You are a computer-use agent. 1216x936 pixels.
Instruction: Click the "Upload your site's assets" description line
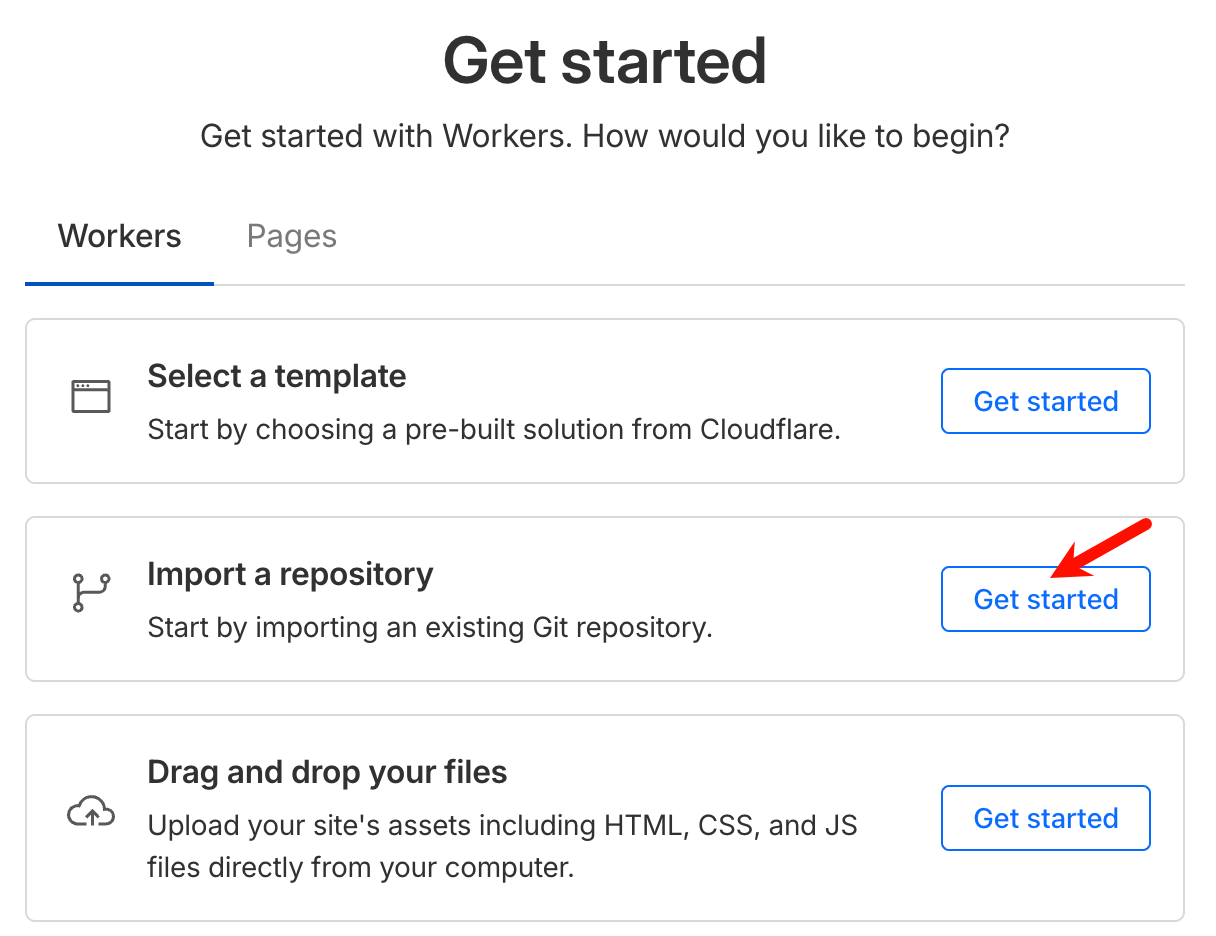pyautogui.click(x=502, y=827)
